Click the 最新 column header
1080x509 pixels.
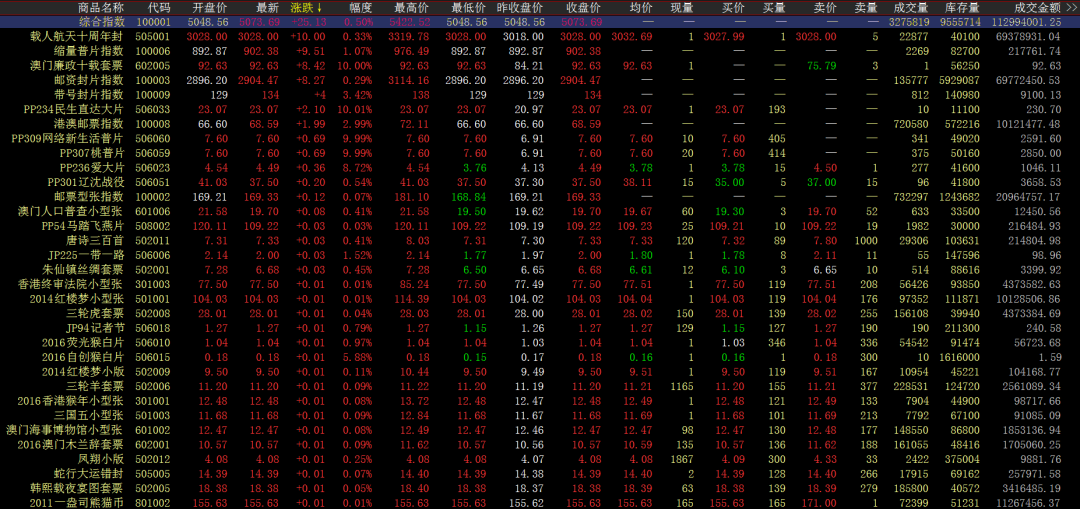pos(267,8)
